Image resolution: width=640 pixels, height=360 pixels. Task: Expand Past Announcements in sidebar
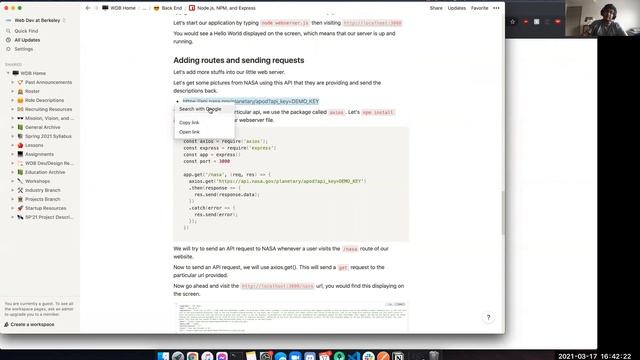pos(12,82)
